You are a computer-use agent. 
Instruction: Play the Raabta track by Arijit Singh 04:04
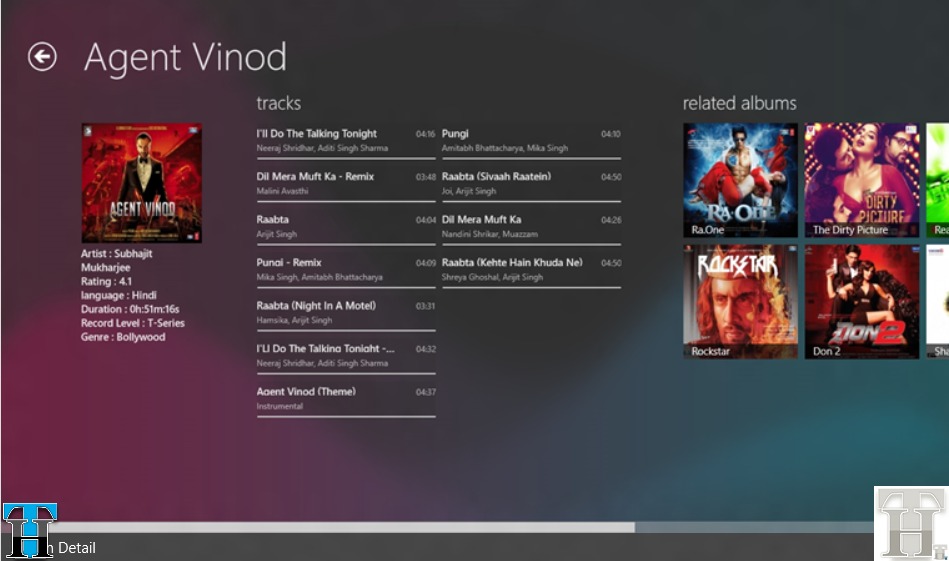coord(346,227)
